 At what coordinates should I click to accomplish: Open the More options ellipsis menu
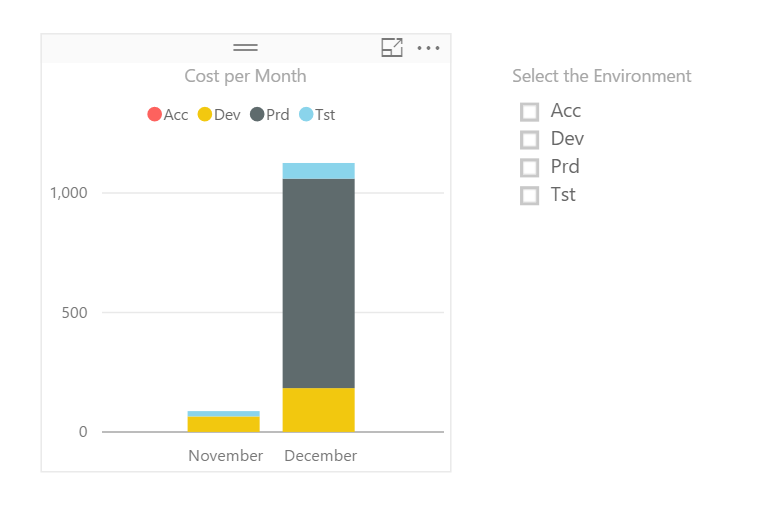[x=428, y=47]
